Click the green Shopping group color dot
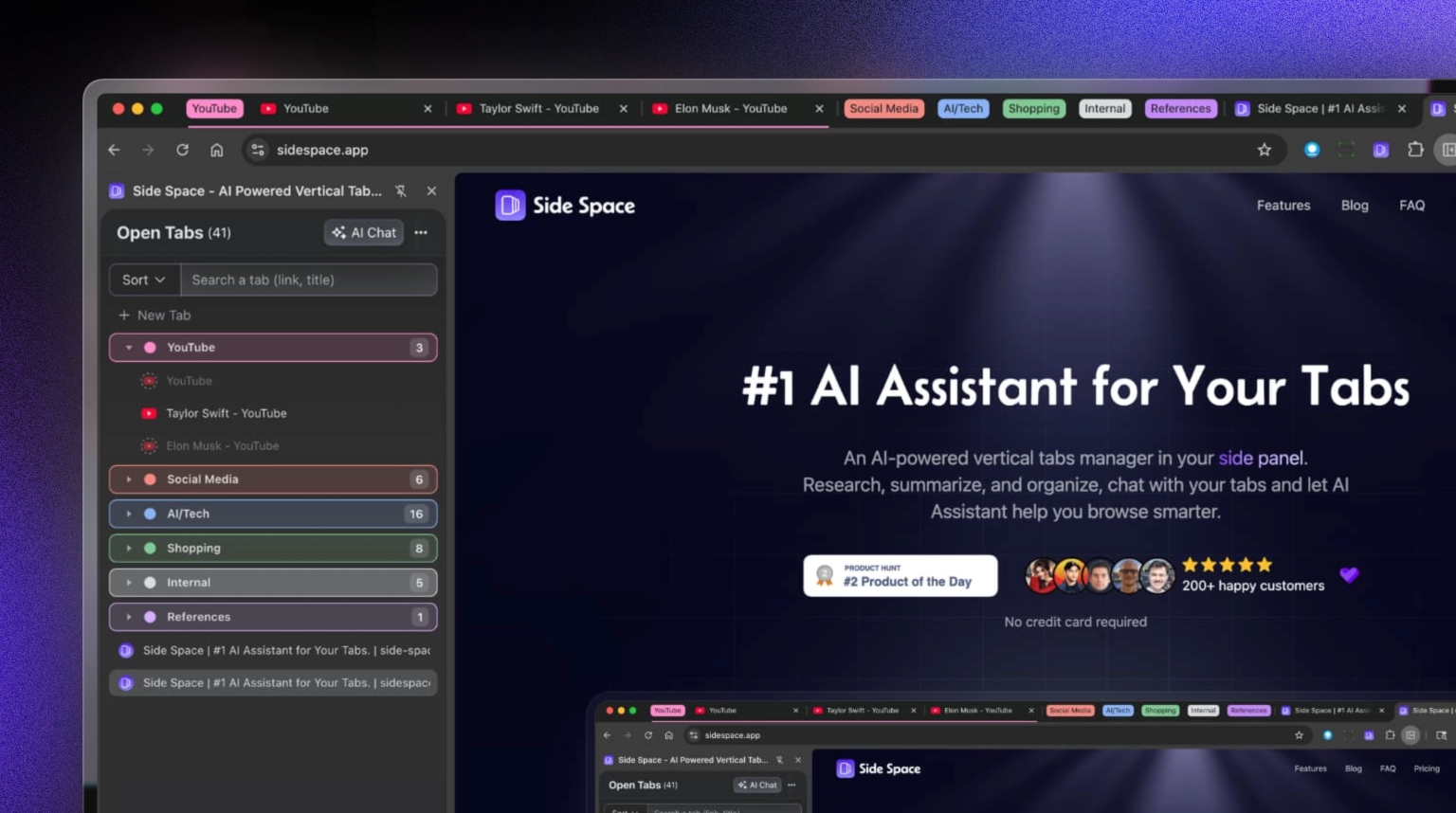This screenshot has height=813, width=1456. click(x=150, y=549)
